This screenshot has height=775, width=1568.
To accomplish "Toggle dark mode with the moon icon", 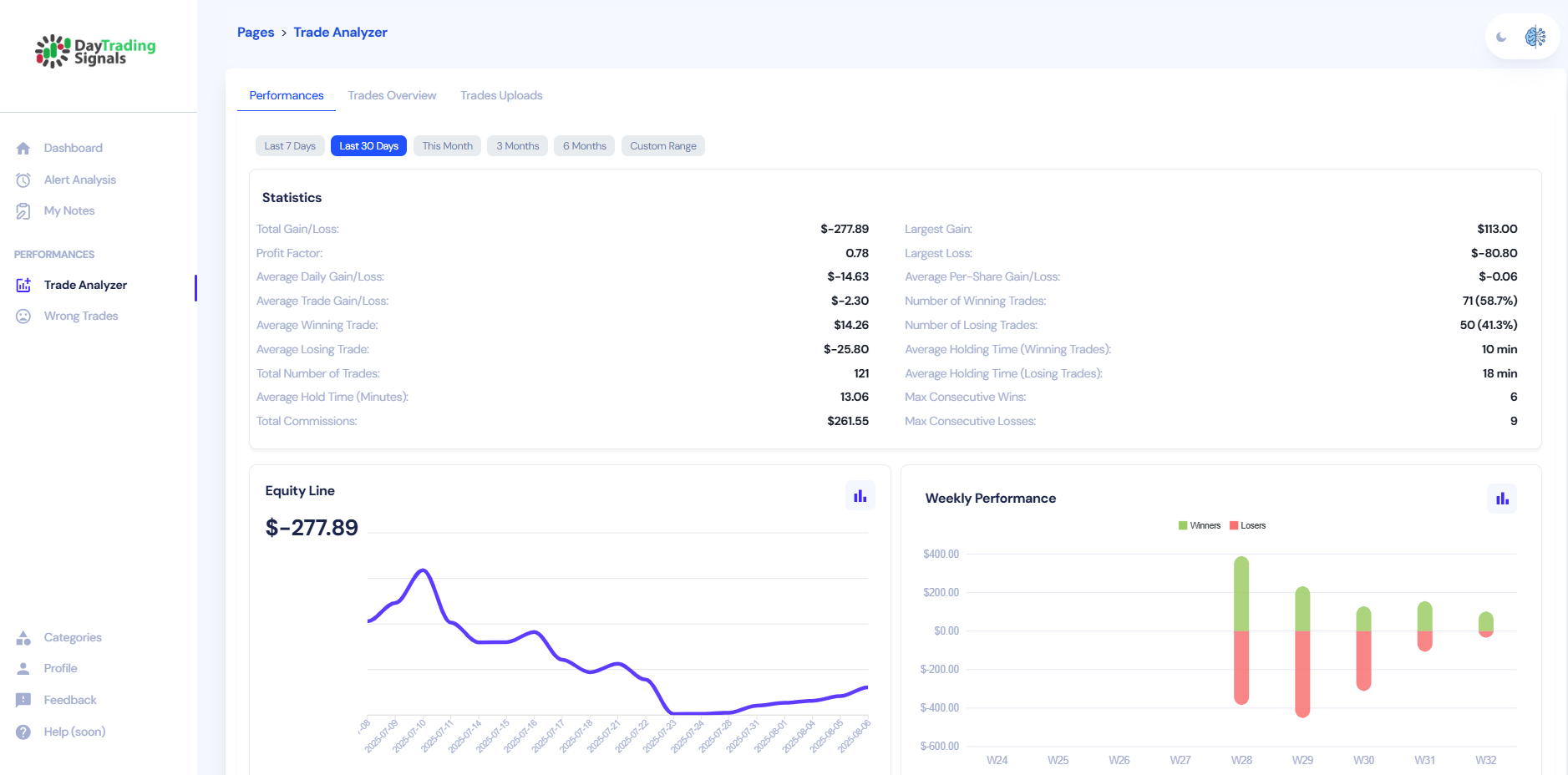I will (1501, 37).
